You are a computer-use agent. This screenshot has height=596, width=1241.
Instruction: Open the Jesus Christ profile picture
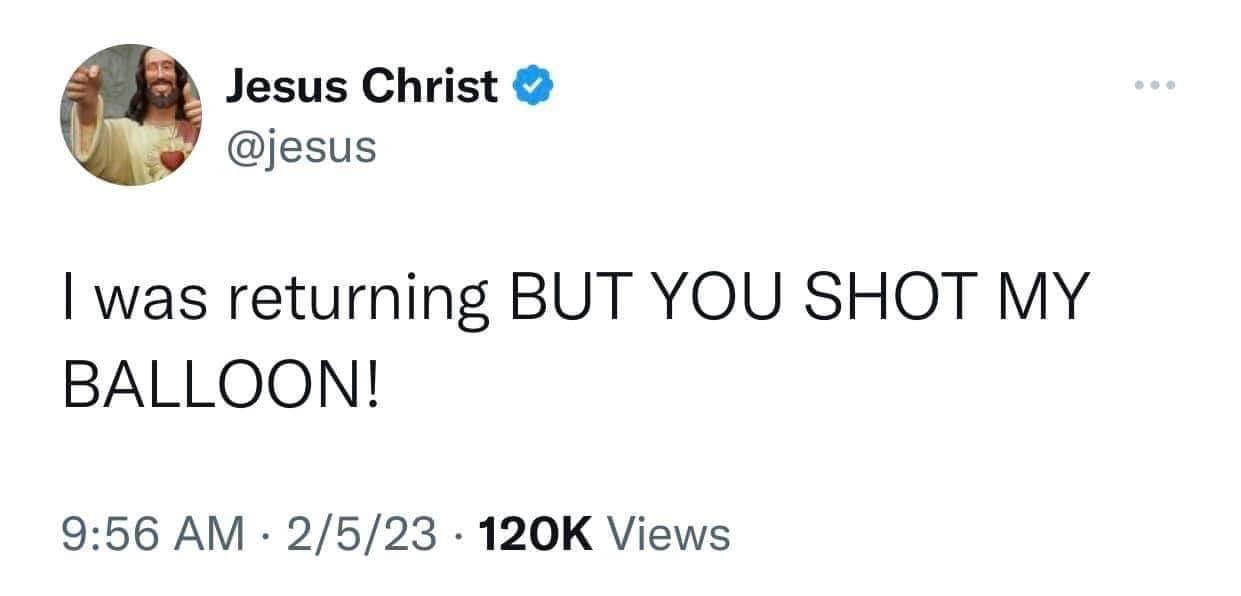point(131,114)
